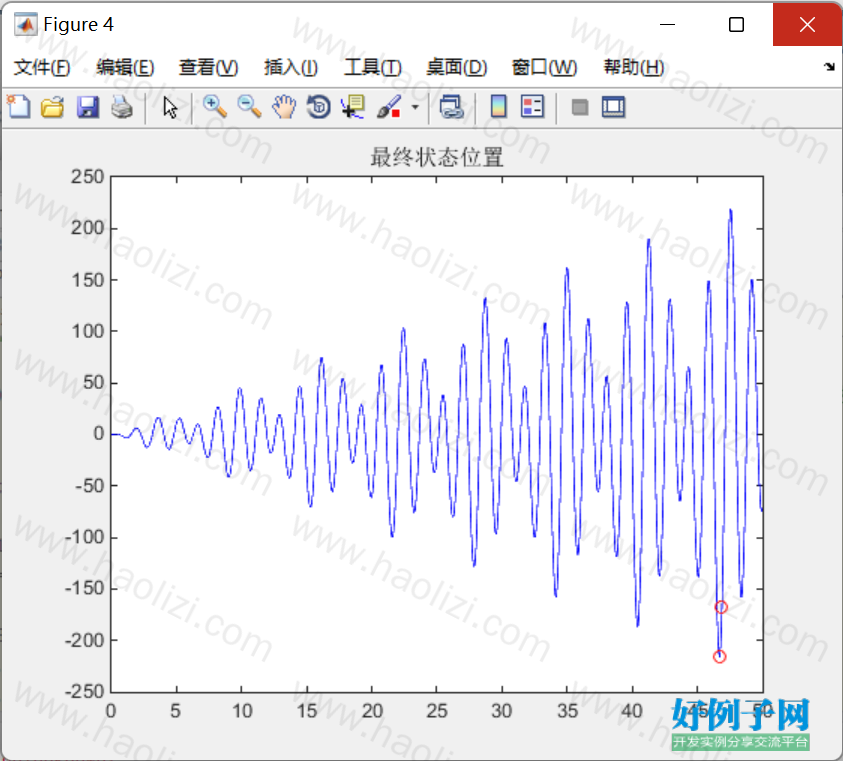Click the MATLAB logo in title bar
This screenshot has width=843, height=761.
[25, 25]
